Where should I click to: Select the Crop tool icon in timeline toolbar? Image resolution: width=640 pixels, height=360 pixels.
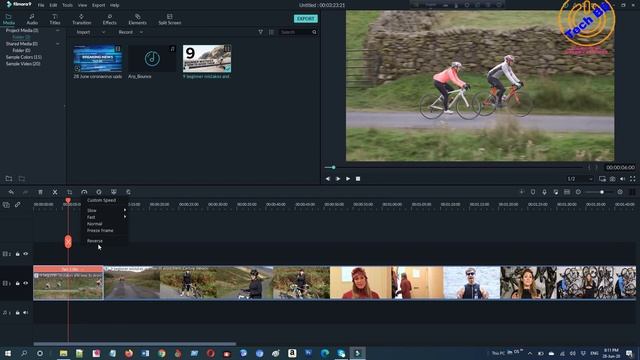(x=69, y=192)
